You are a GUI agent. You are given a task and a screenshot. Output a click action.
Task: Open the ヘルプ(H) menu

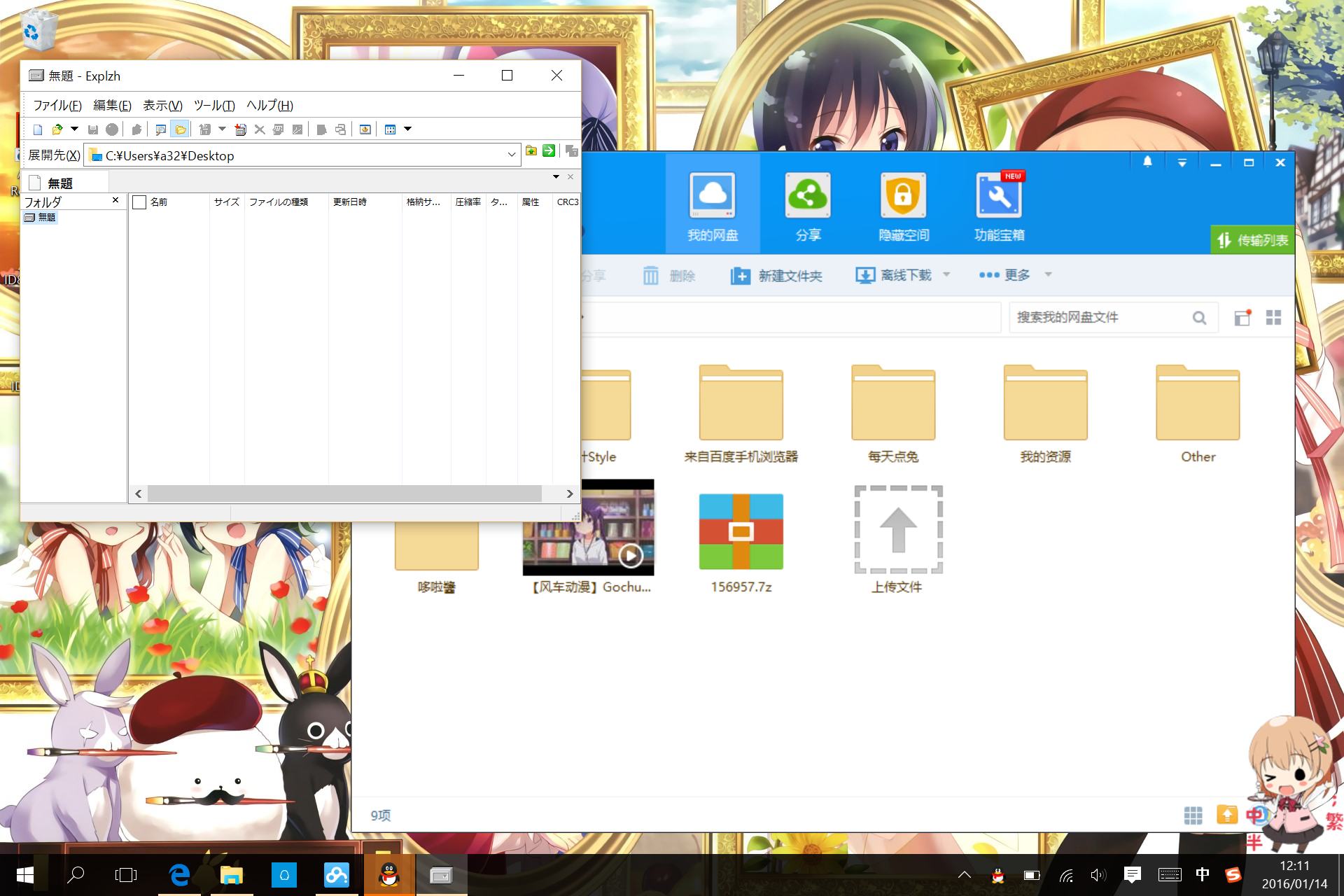tap(269, 105)
